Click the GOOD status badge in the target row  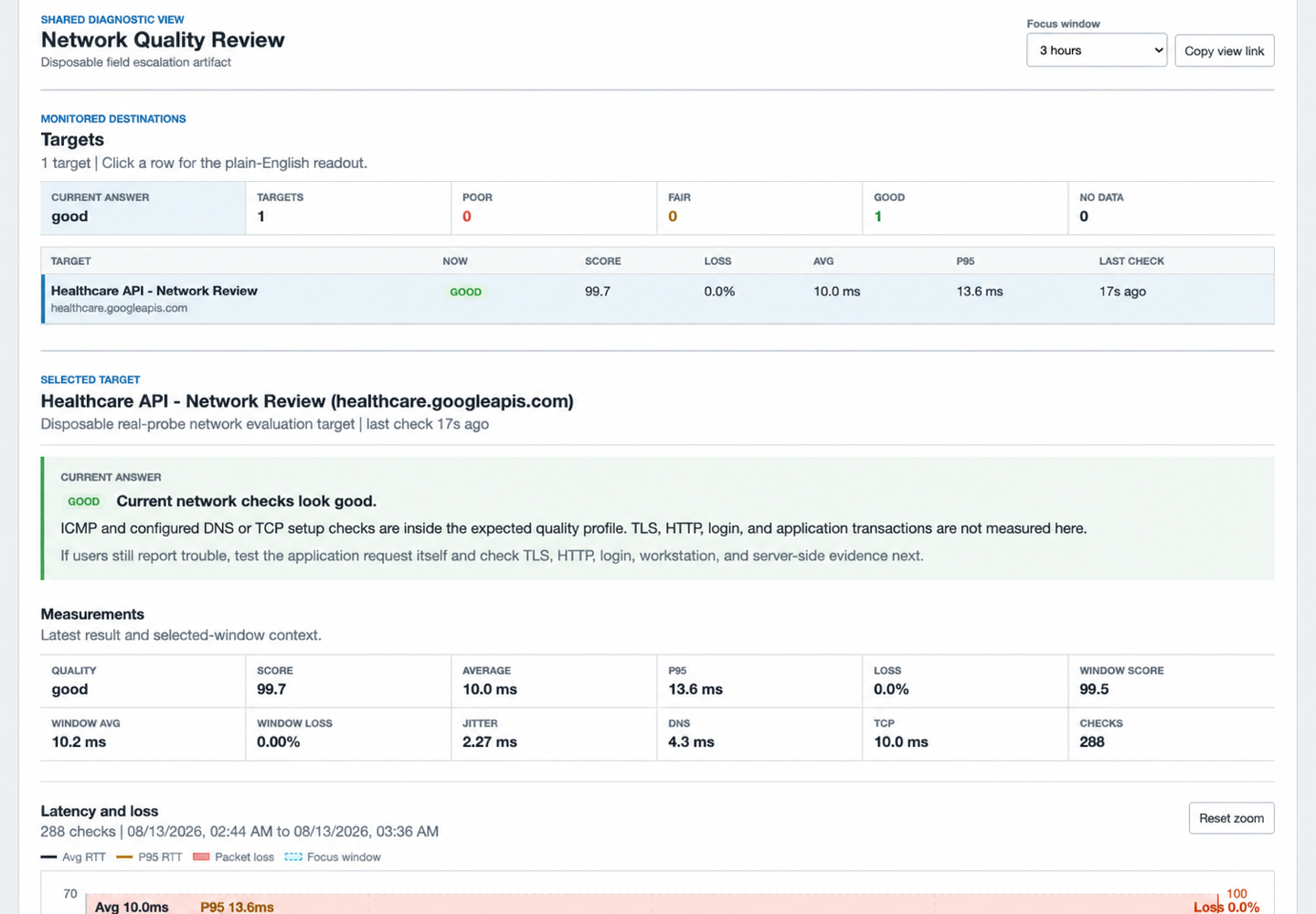465,292
